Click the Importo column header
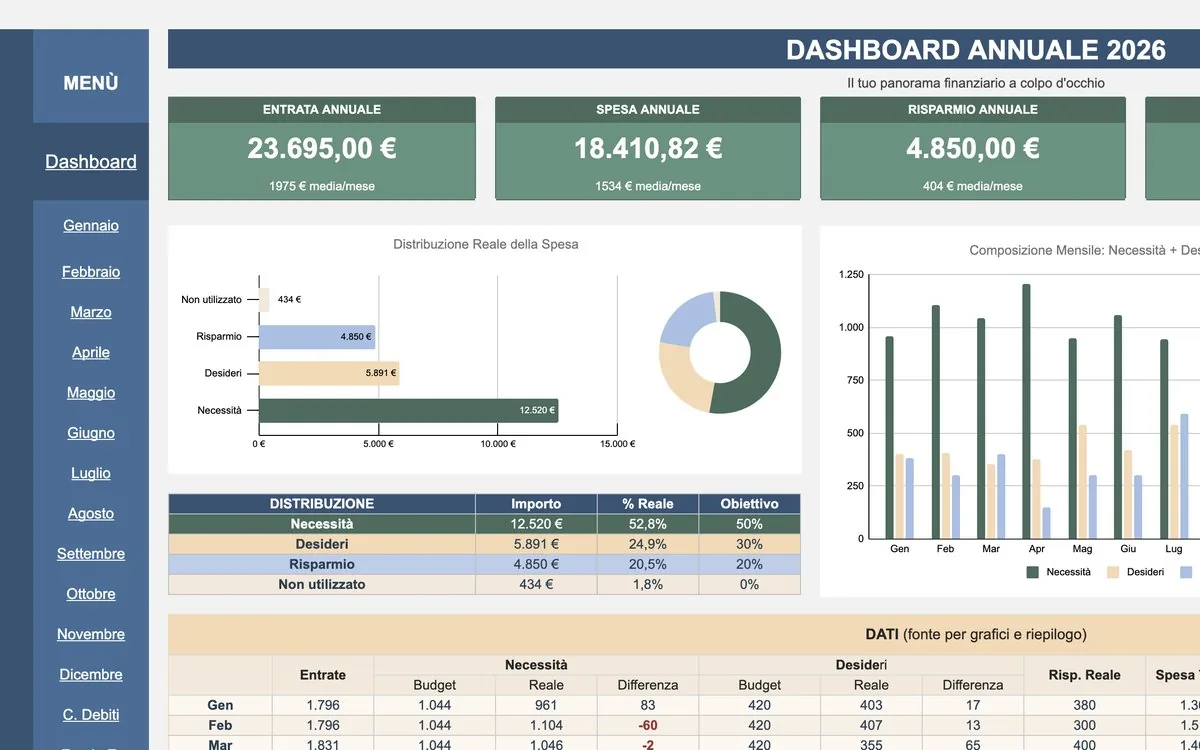This screenshot has width=1200, height=750. [x=536, y=504]
